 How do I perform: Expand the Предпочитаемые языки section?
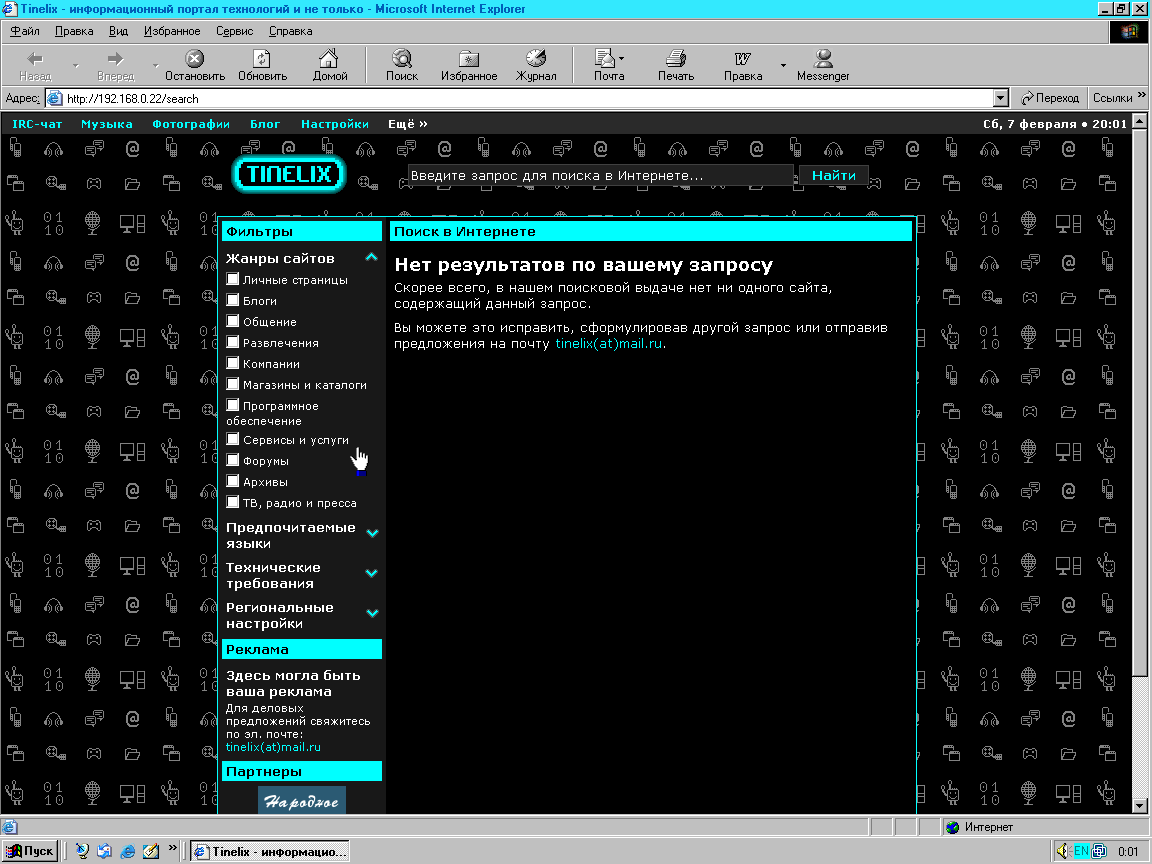tap(372, 534)
